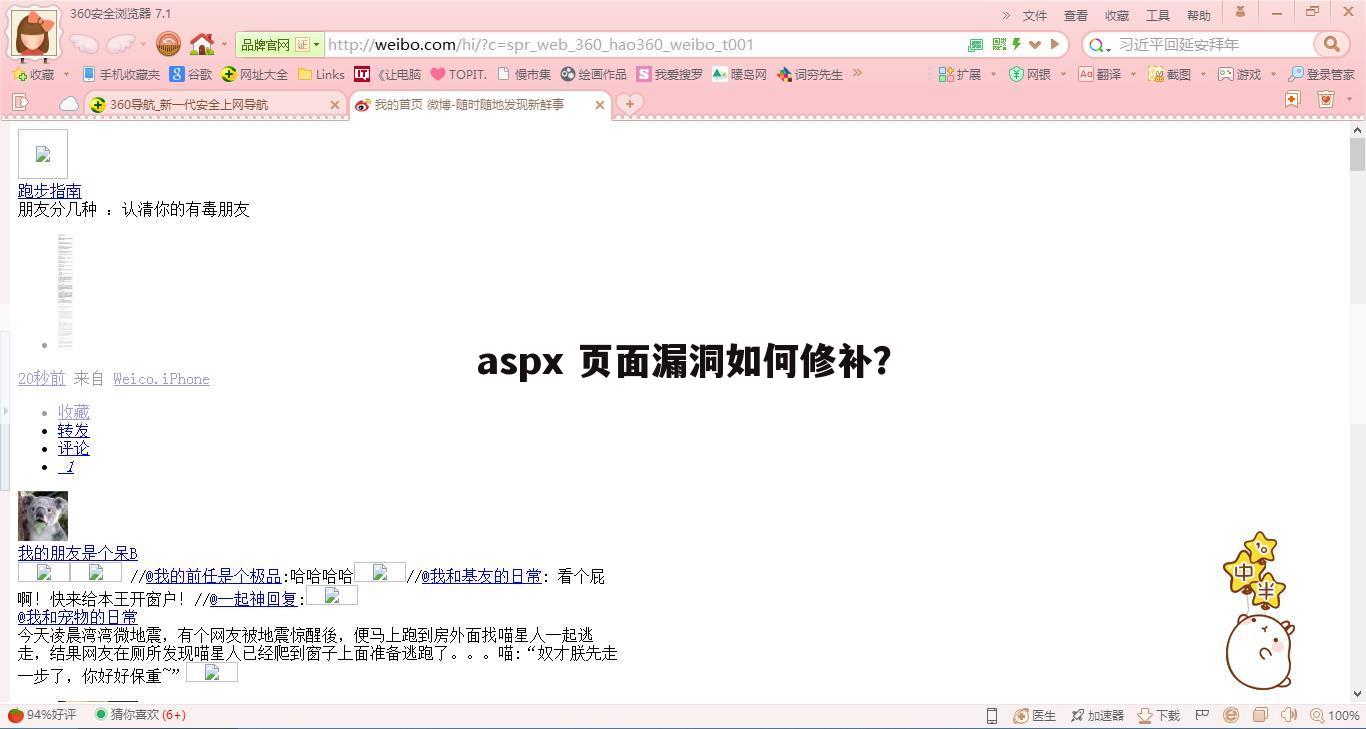The width and height of the screenshot is (1366, 729).
Task: Open the 跑步指南 link on the page
Action: [x=50, y=190]
